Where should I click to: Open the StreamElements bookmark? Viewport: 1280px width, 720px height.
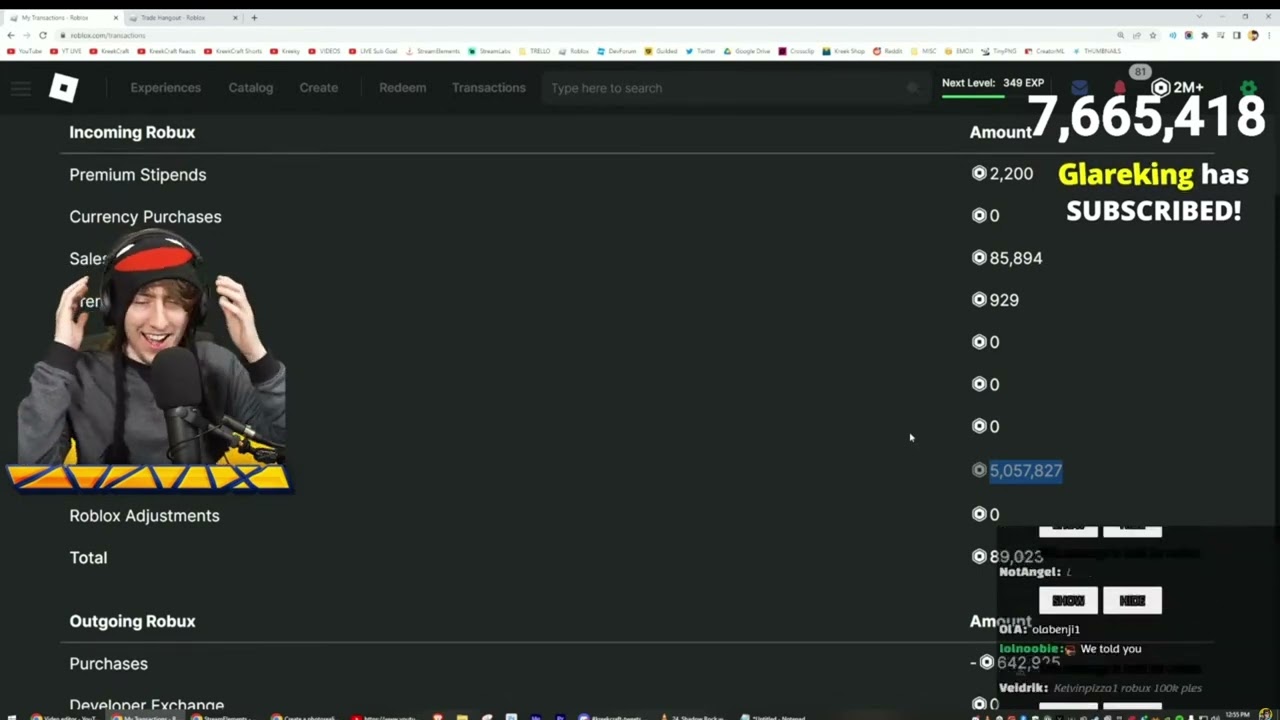click(x=432, y=51)
